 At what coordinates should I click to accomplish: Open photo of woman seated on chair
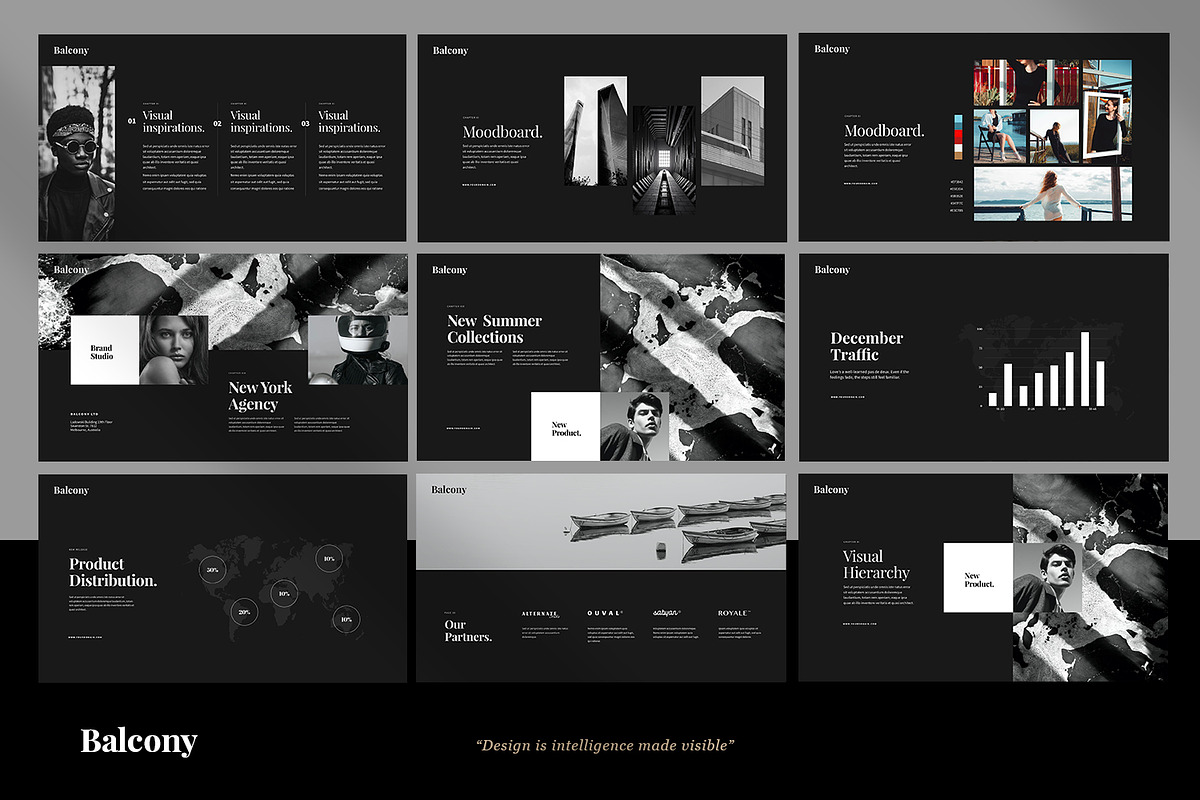click(999, 135)
